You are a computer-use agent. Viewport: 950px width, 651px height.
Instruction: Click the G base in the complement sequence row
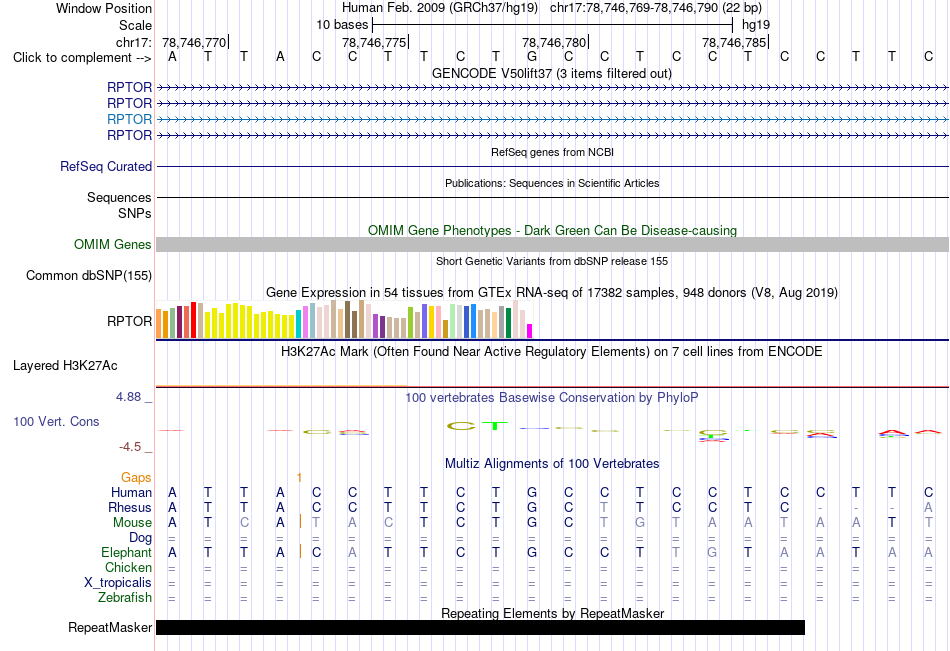tap(532, 56)
